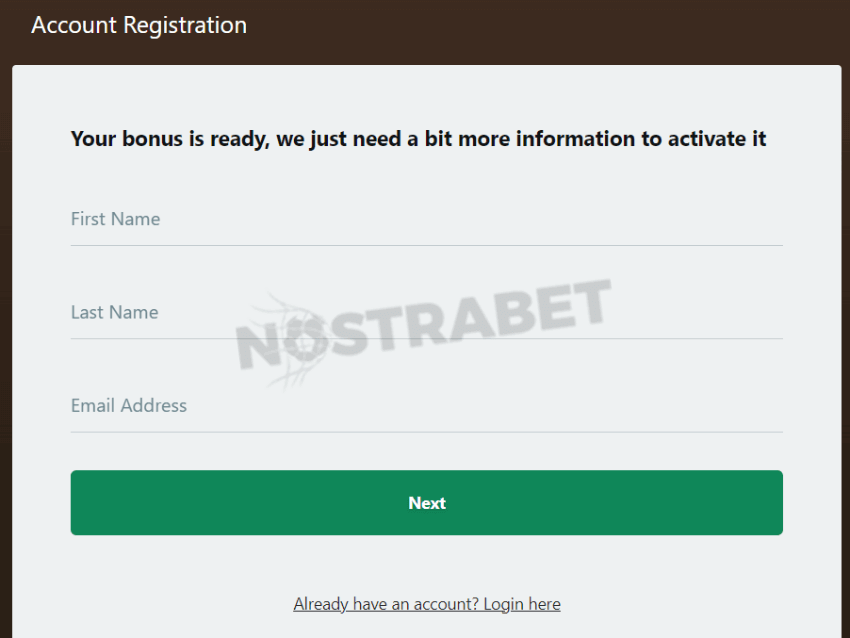Click the "Already have an account?" text
The image size is (850, 638).
386,604
